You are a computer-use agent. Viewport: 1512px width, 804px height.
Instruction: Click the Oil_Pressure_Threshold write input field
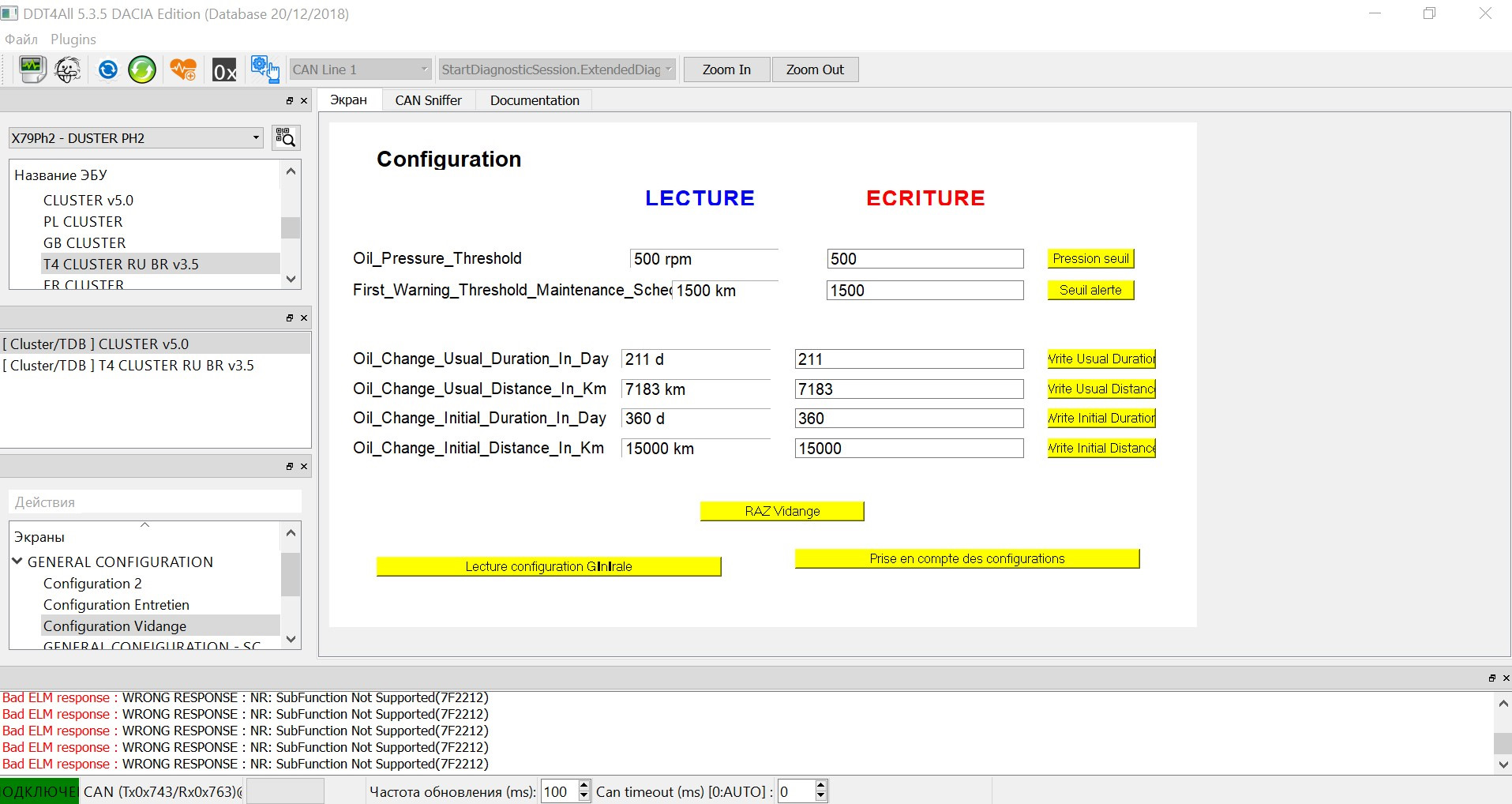pos(925,259)
